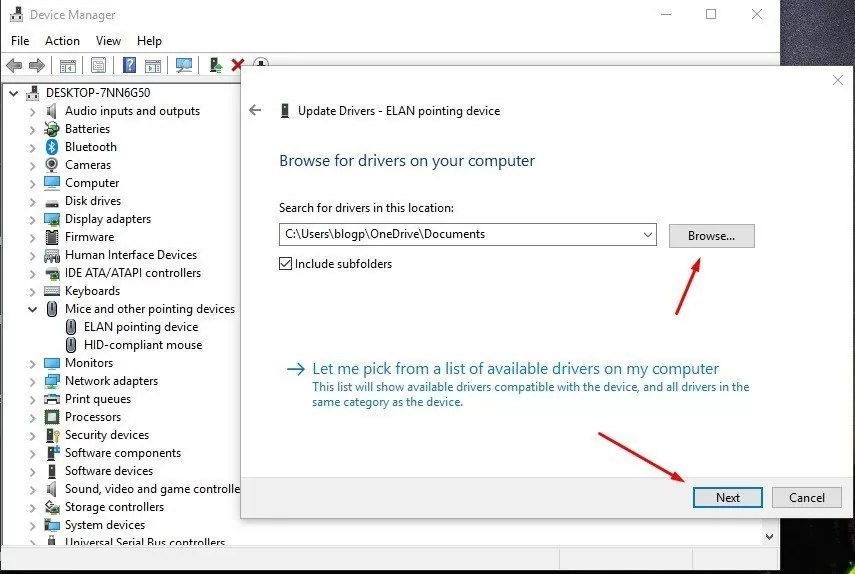Click the Back arrow toolbar icon
855x574 pixels.
(14, 66)
